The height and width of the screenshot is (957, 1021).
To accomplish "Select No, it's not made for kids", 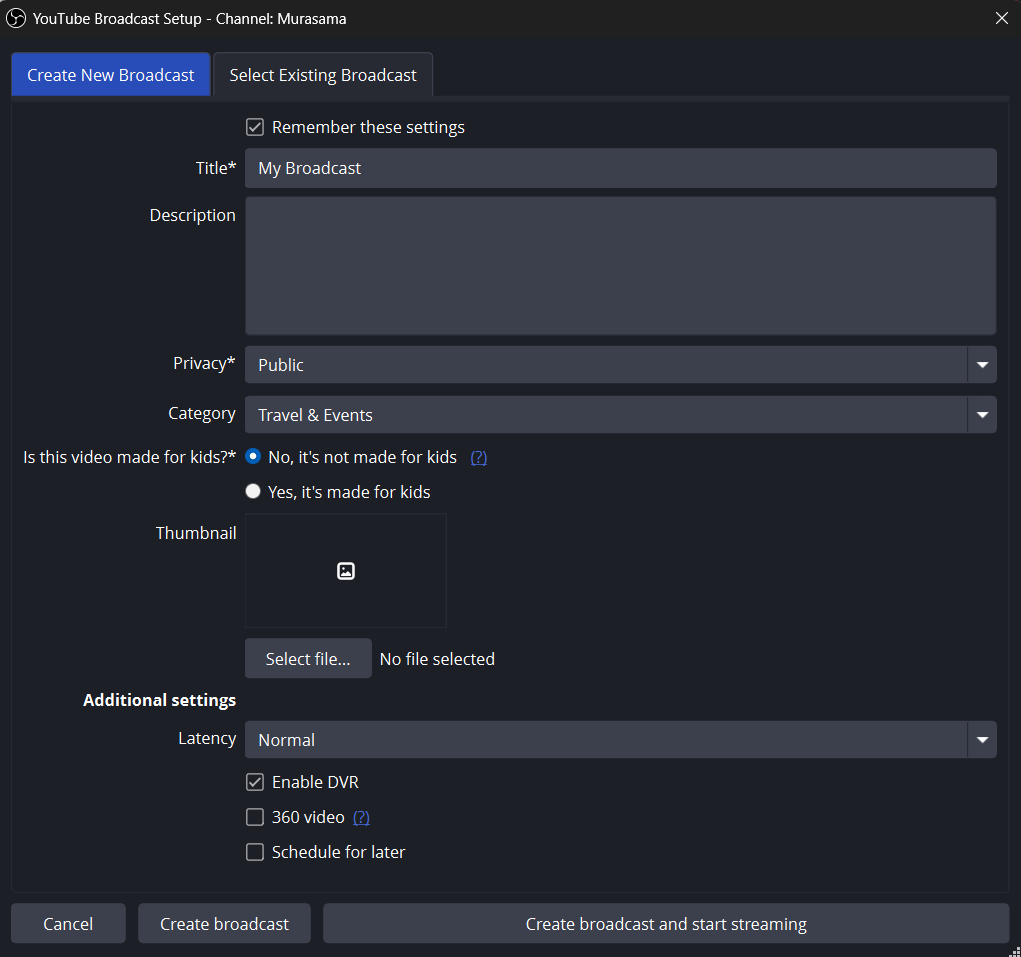I will click(x=253, y=457).
